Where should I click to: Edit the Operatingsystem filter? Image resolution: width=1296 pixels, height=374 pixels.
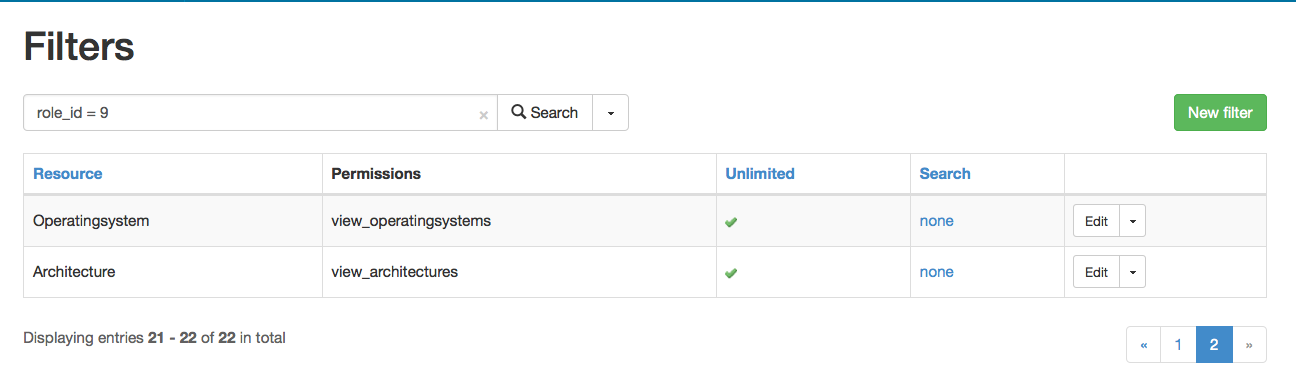click(x=1097, y=221)
